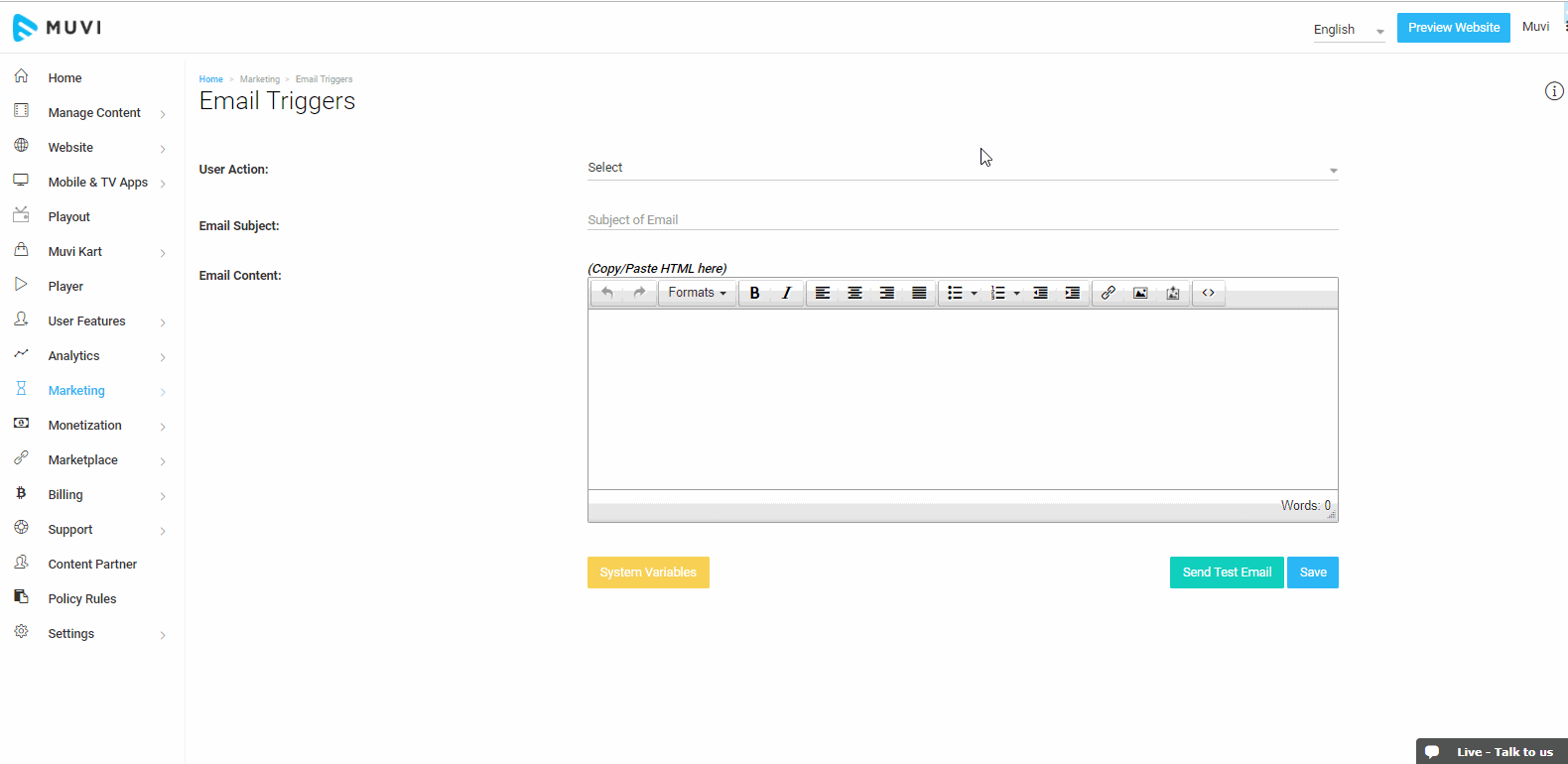Increase indent in the editor toolbar

[1073, 293]
